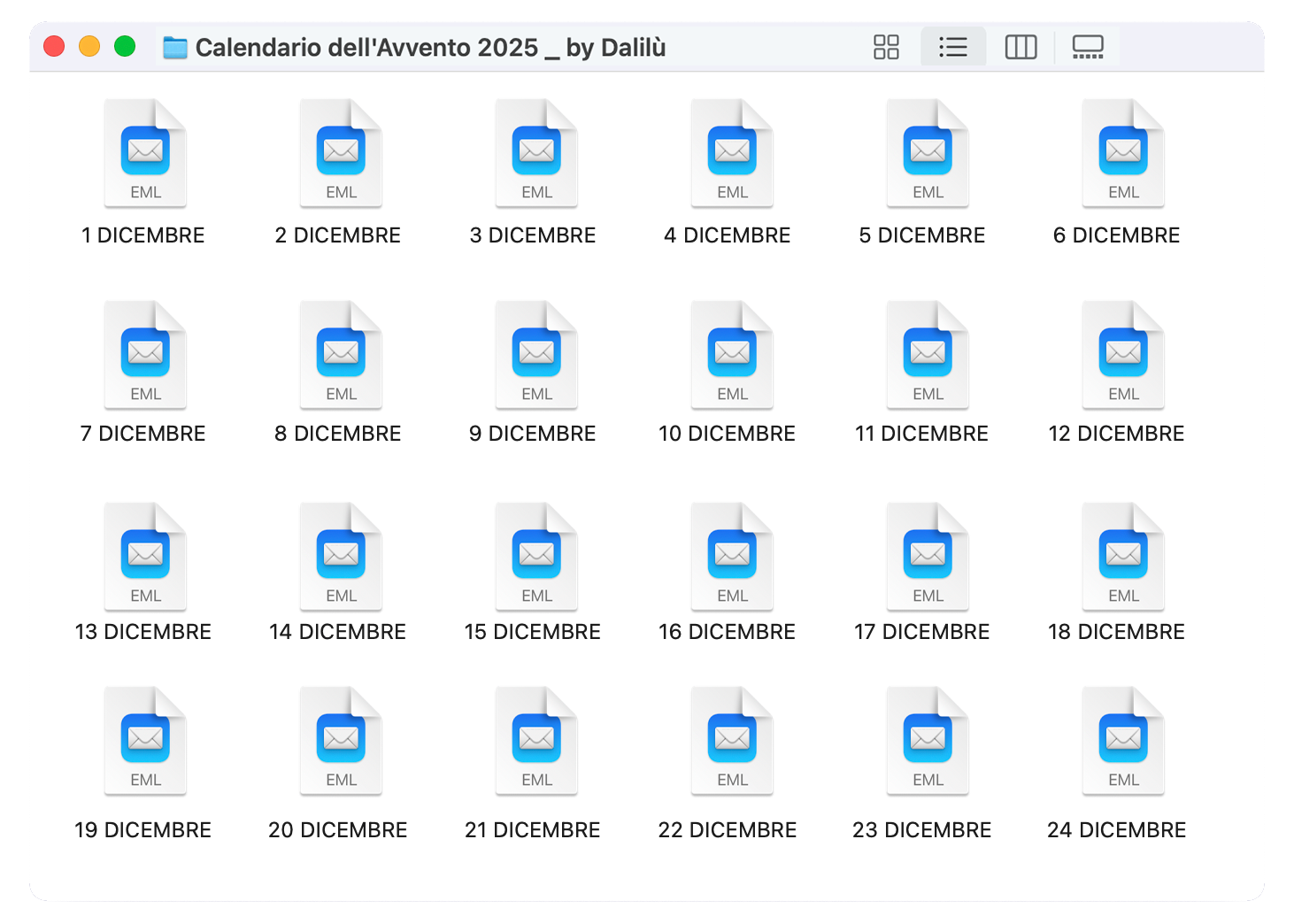
Task: Click the '18 DICEMBRE' file name
Action: pos(1117,632)
